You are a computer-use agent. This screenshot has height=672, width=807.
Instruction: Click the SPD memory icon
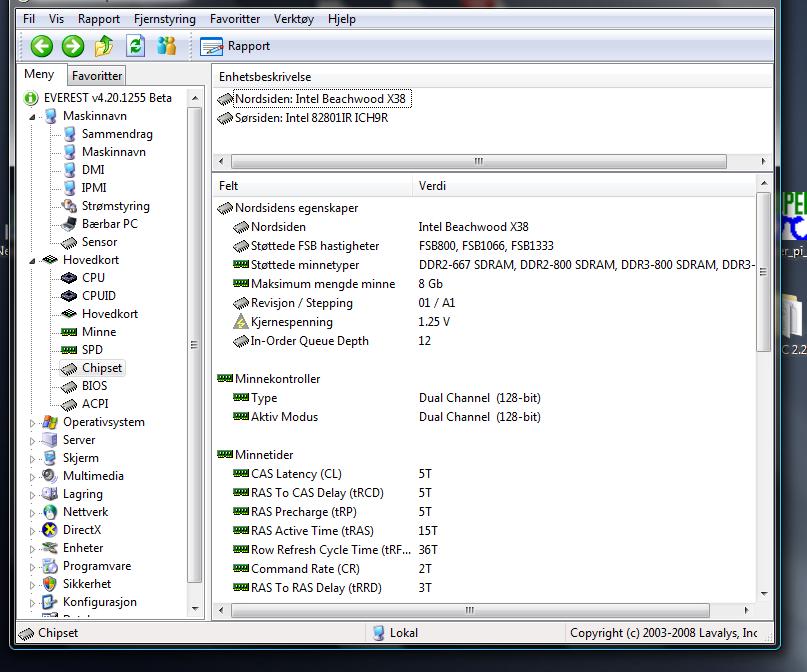[x=69, y=350]
